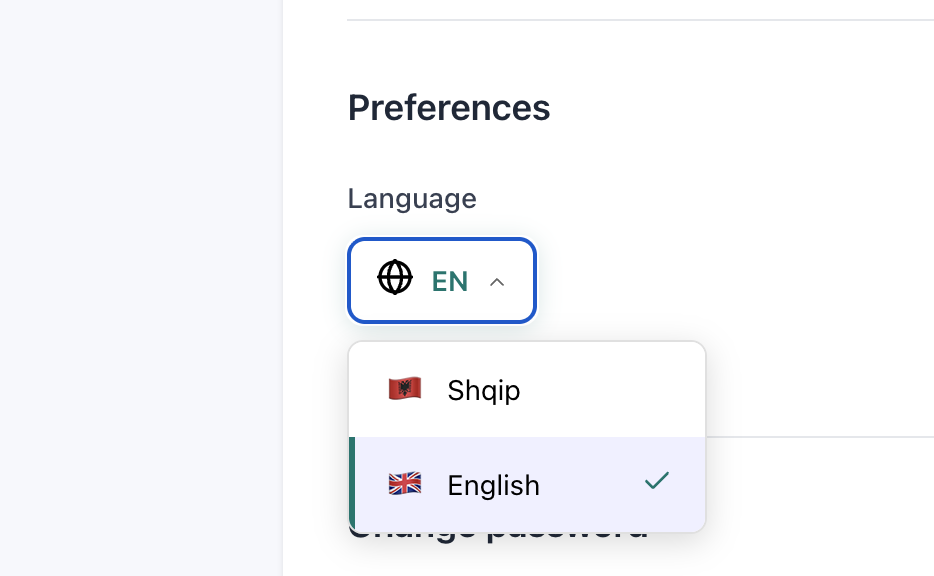
Task: Select the Shqip menu entry
Action: coord(483,390)
